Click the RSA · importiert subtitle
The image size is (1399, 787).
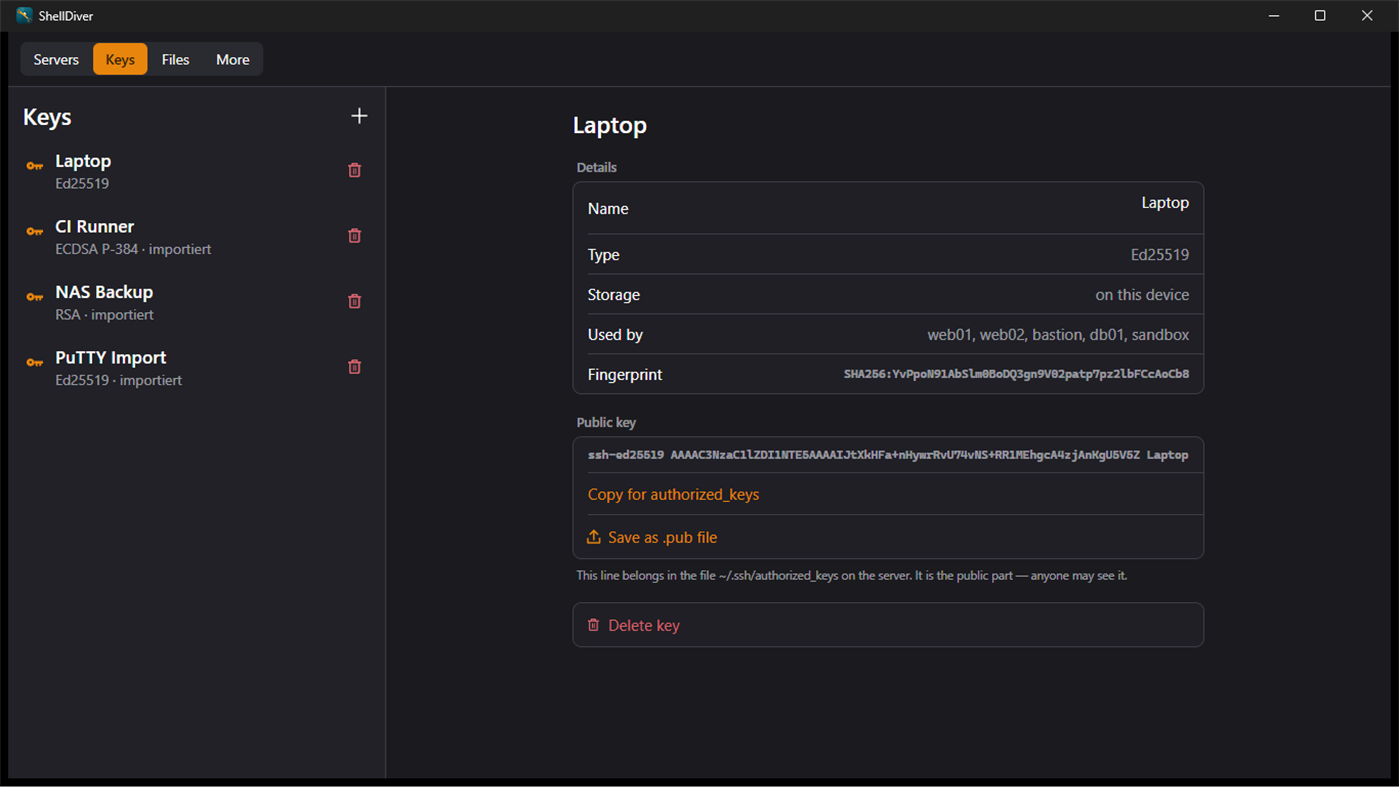coord(104,315)
